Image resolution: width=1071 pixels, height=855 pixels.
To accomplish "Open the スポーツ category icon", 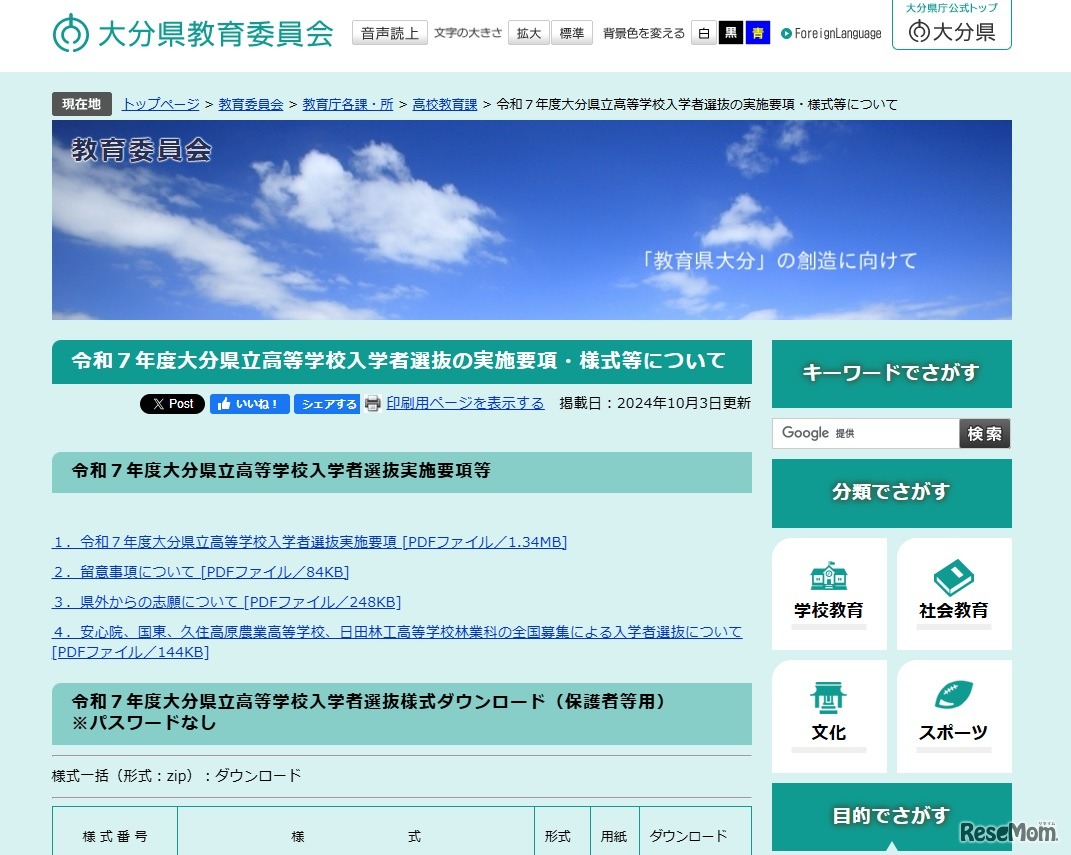I will coord(953,715).
